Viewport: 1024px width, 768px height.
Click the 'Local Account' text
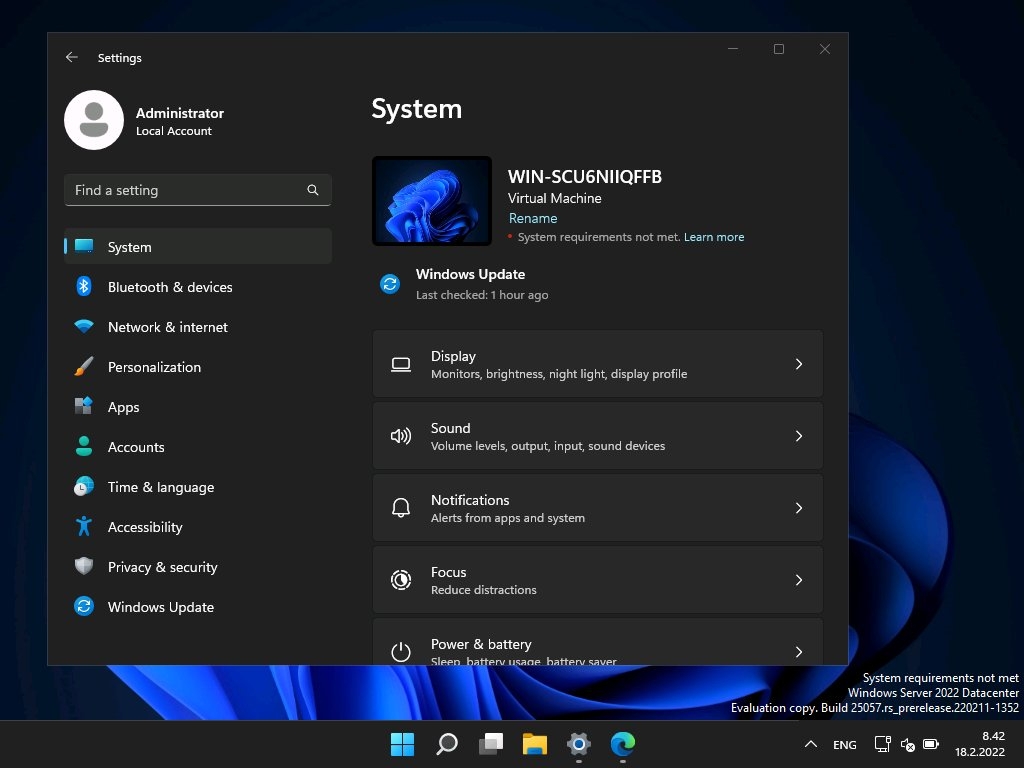pyautogui.click(x=174, y=131)
